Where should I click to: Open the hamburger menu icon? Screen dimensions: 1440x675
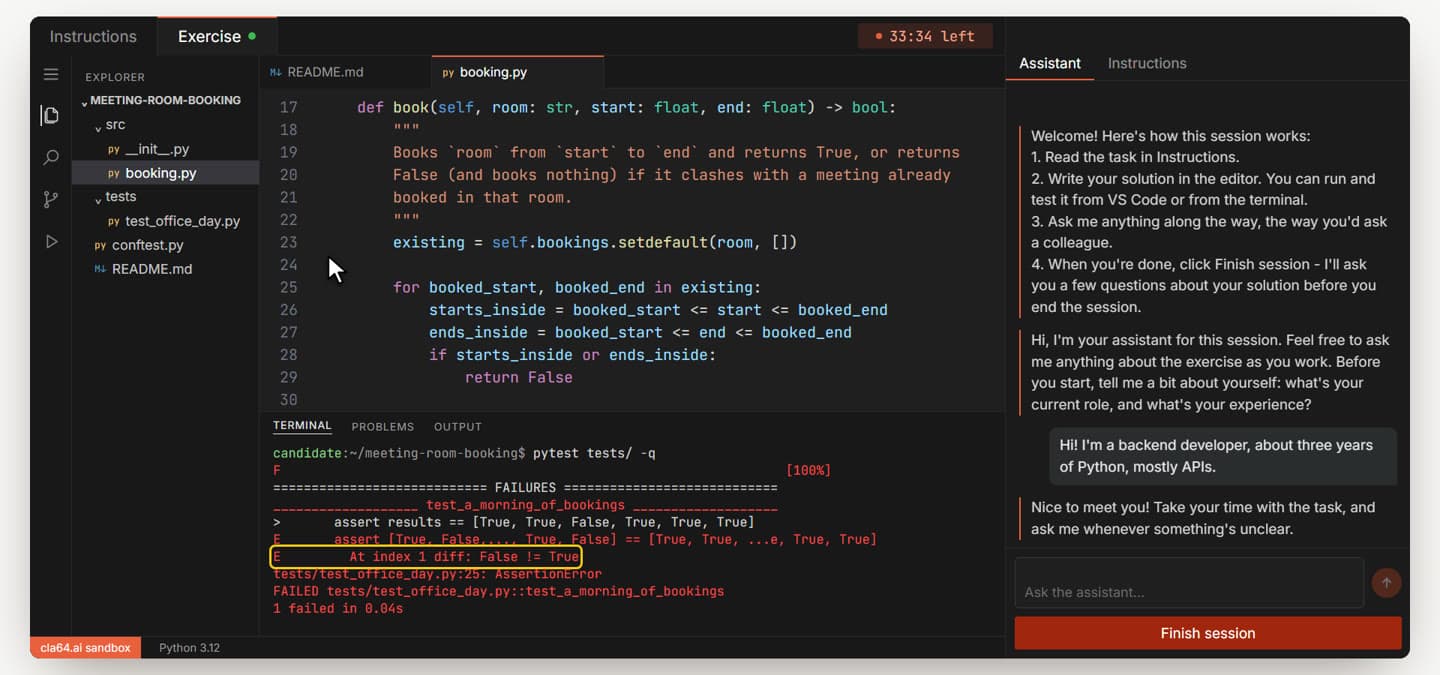pos(51,74)
